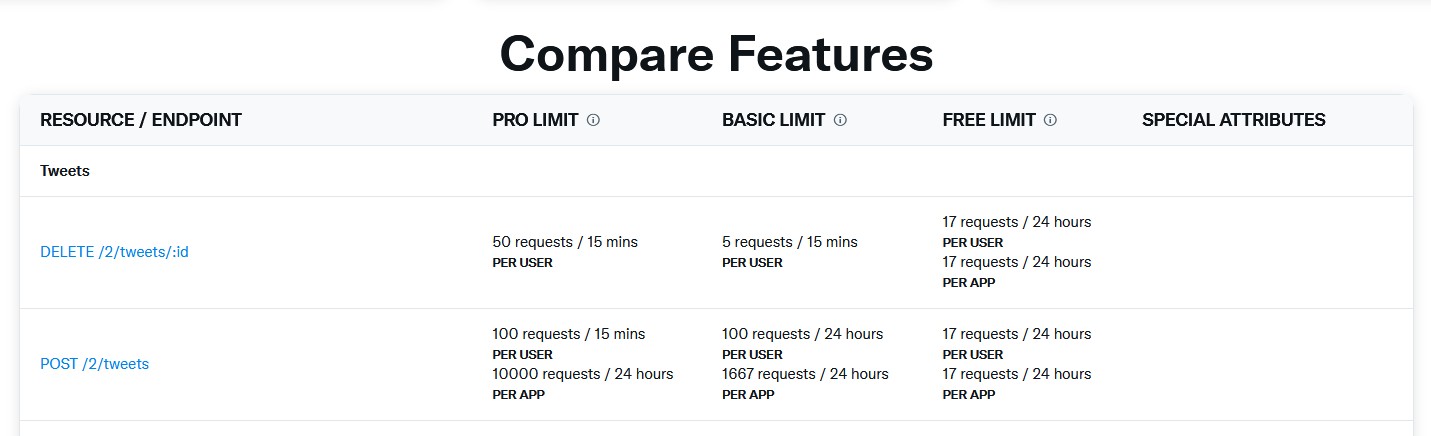Click the Compare Features heading

coord(716,55)
